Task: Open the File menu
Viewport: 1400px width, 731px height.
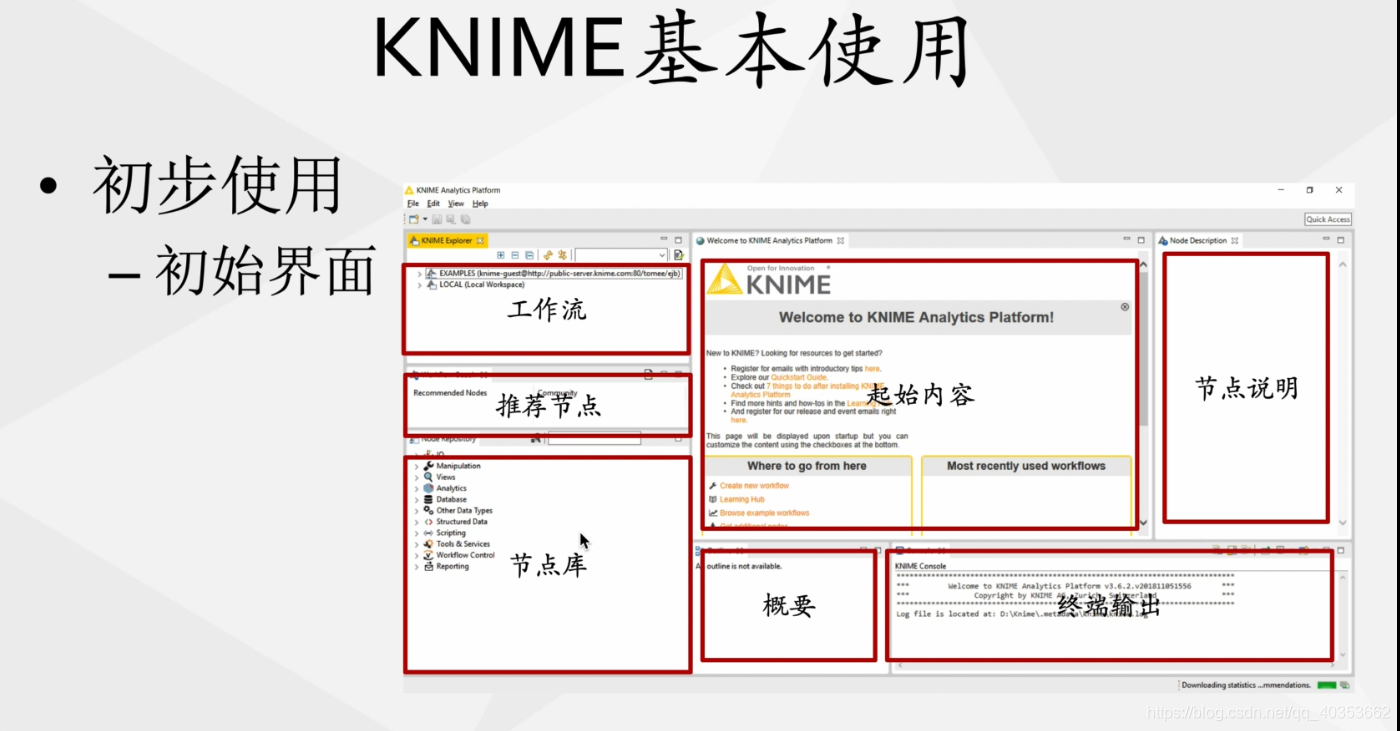Action: pos(413,203)
